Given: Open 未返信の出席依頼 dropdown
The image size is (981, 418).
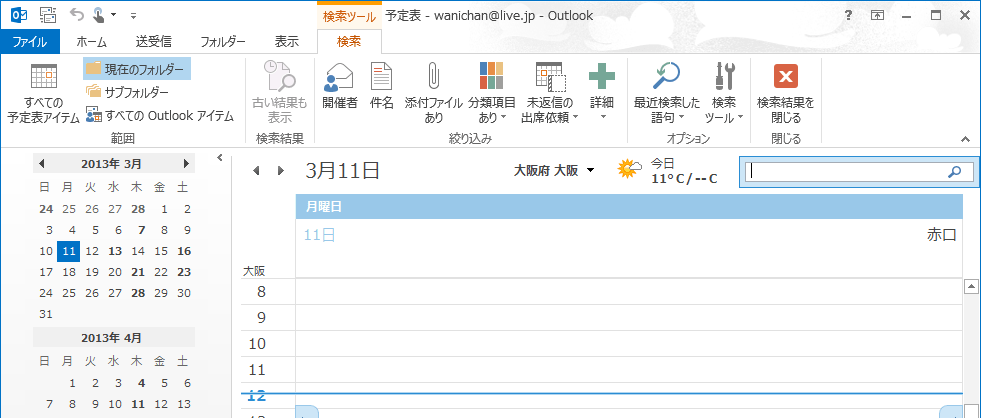Looking at the screenshot, I should pos(550,93).
